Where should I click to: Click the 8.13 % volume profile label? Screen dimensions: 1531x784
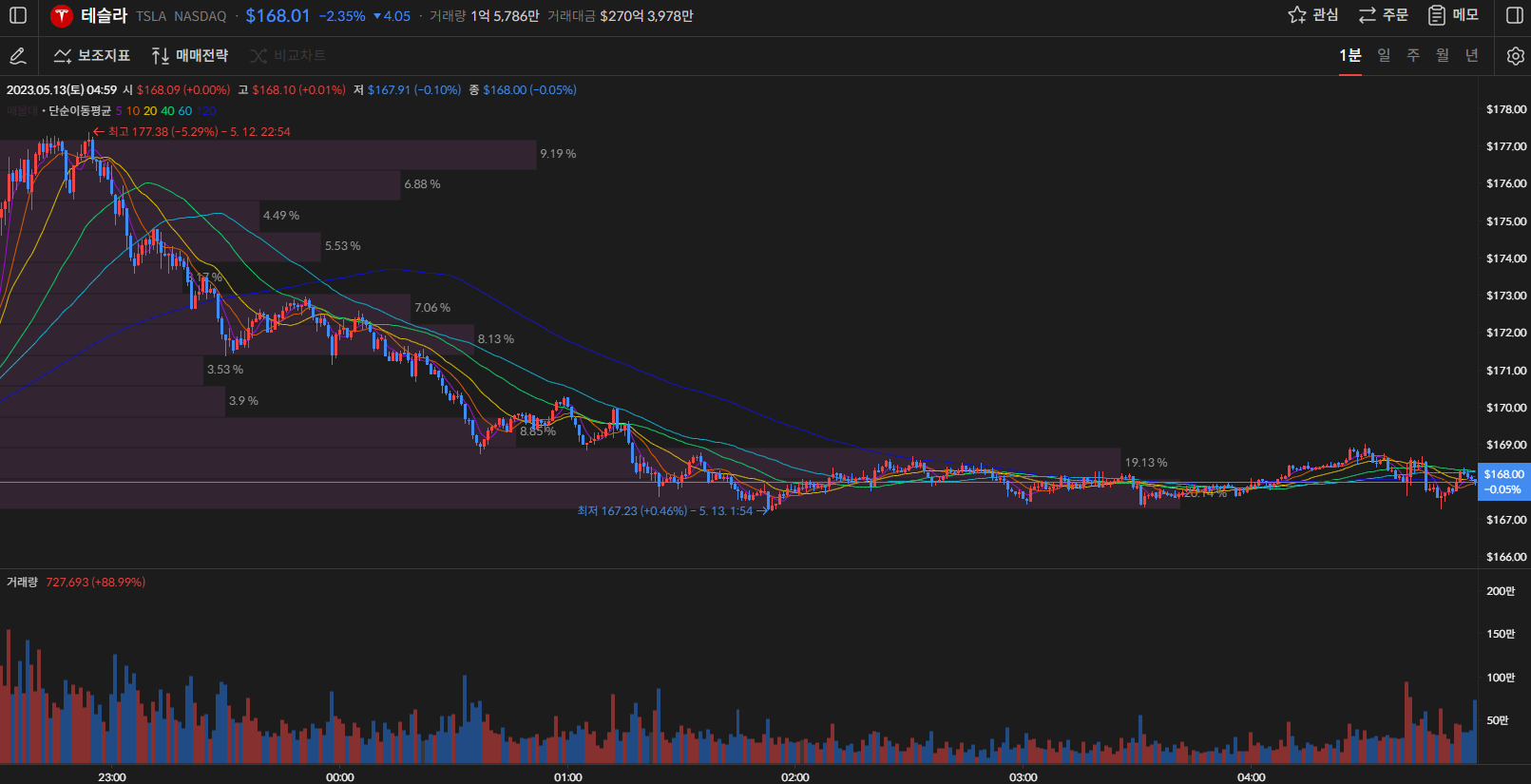[x=496, y=339]
